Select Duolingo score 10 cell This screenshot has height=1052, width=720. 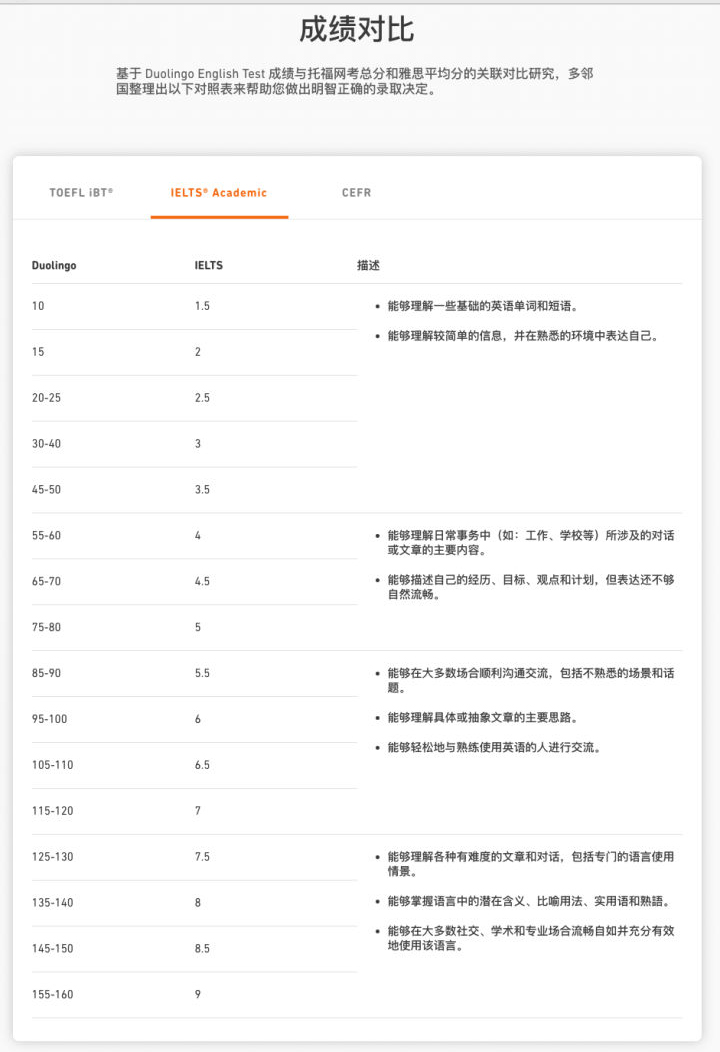pyautogui.click(x=38, y=306)
